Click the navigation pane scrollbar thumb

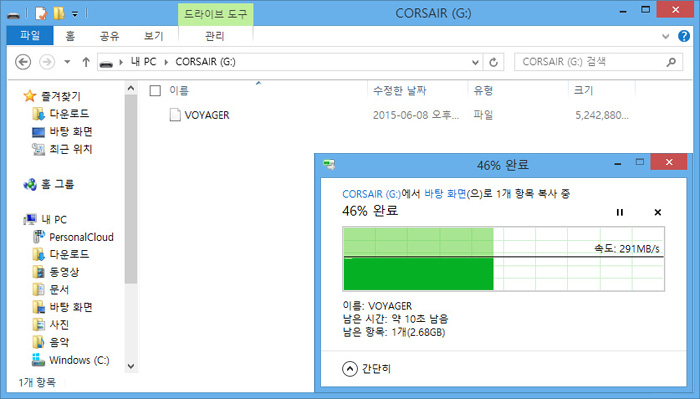(x=131, y=189)
